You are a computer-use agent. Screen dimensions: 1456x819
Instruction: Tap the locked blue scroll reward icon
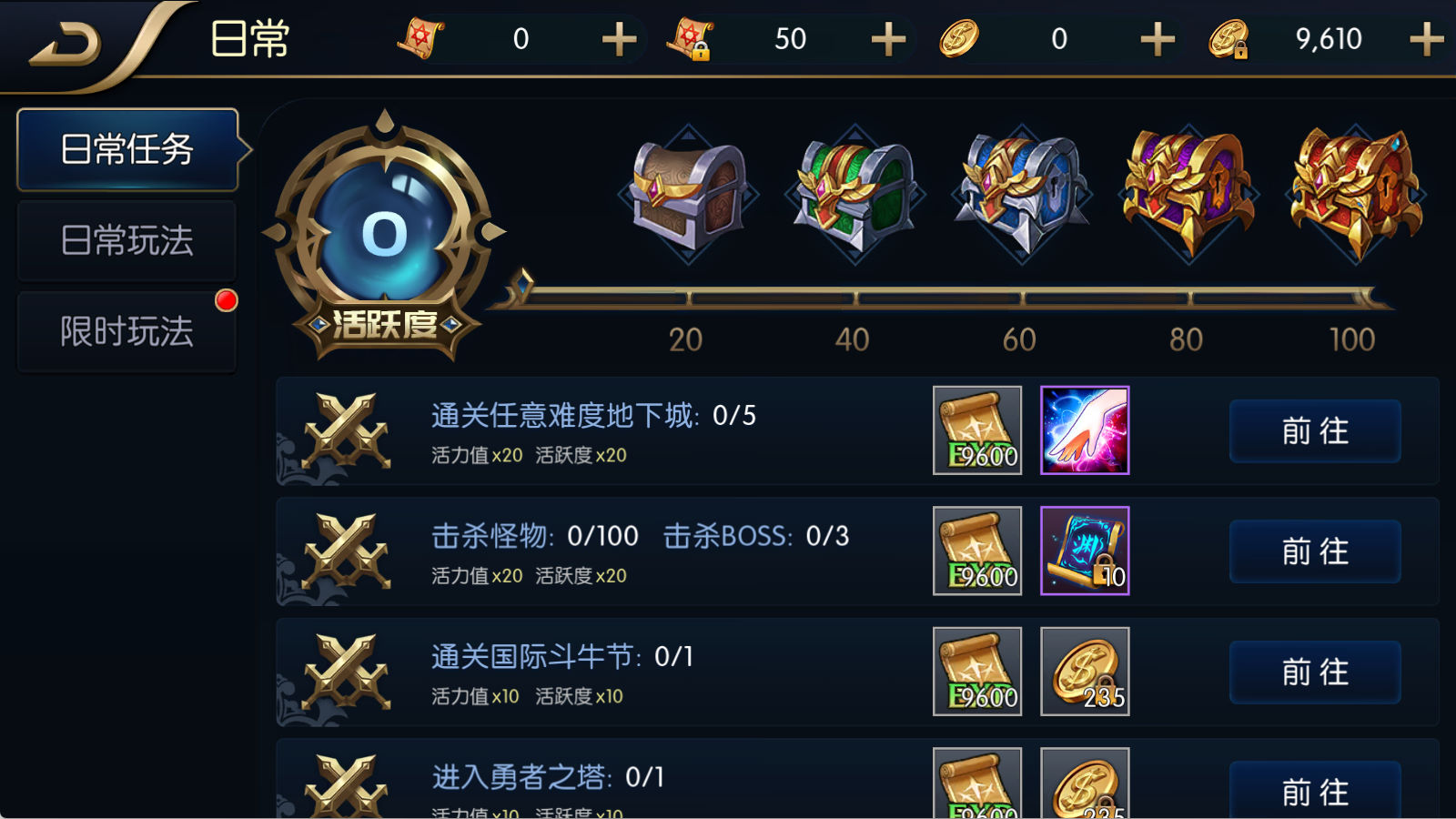[1085, 551]
